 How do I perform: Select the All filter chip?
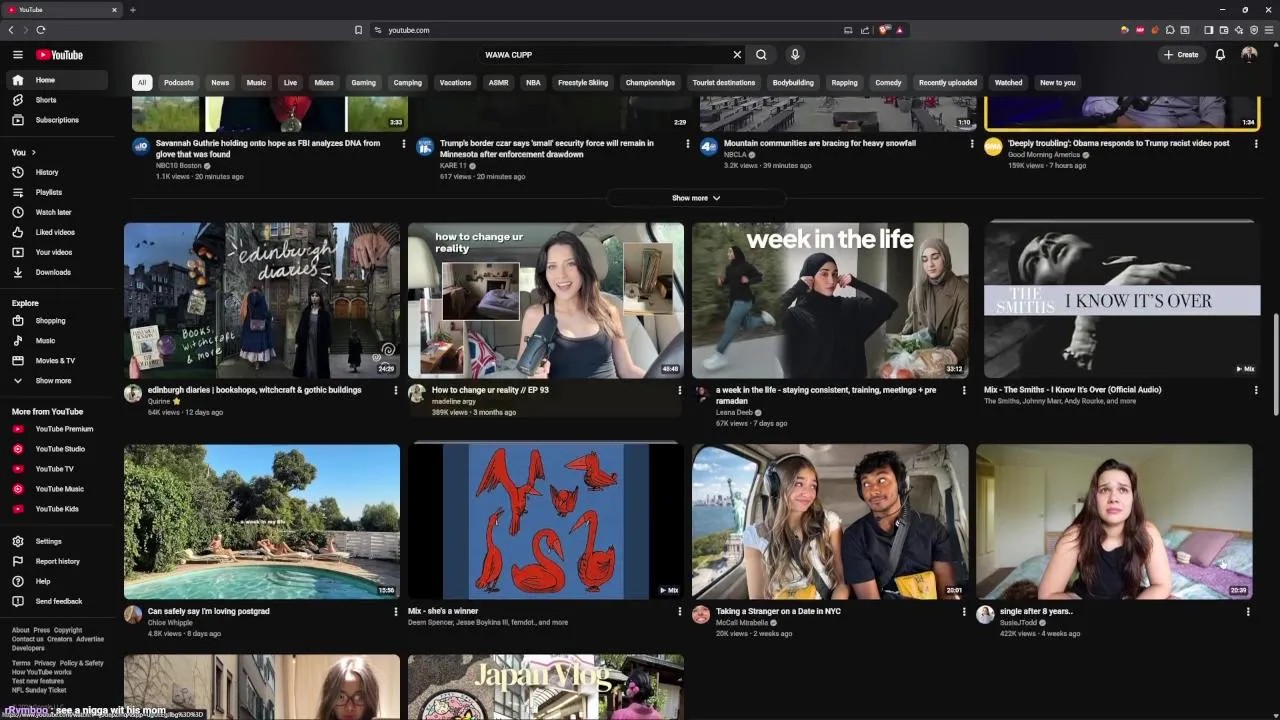tap(142, 83)
